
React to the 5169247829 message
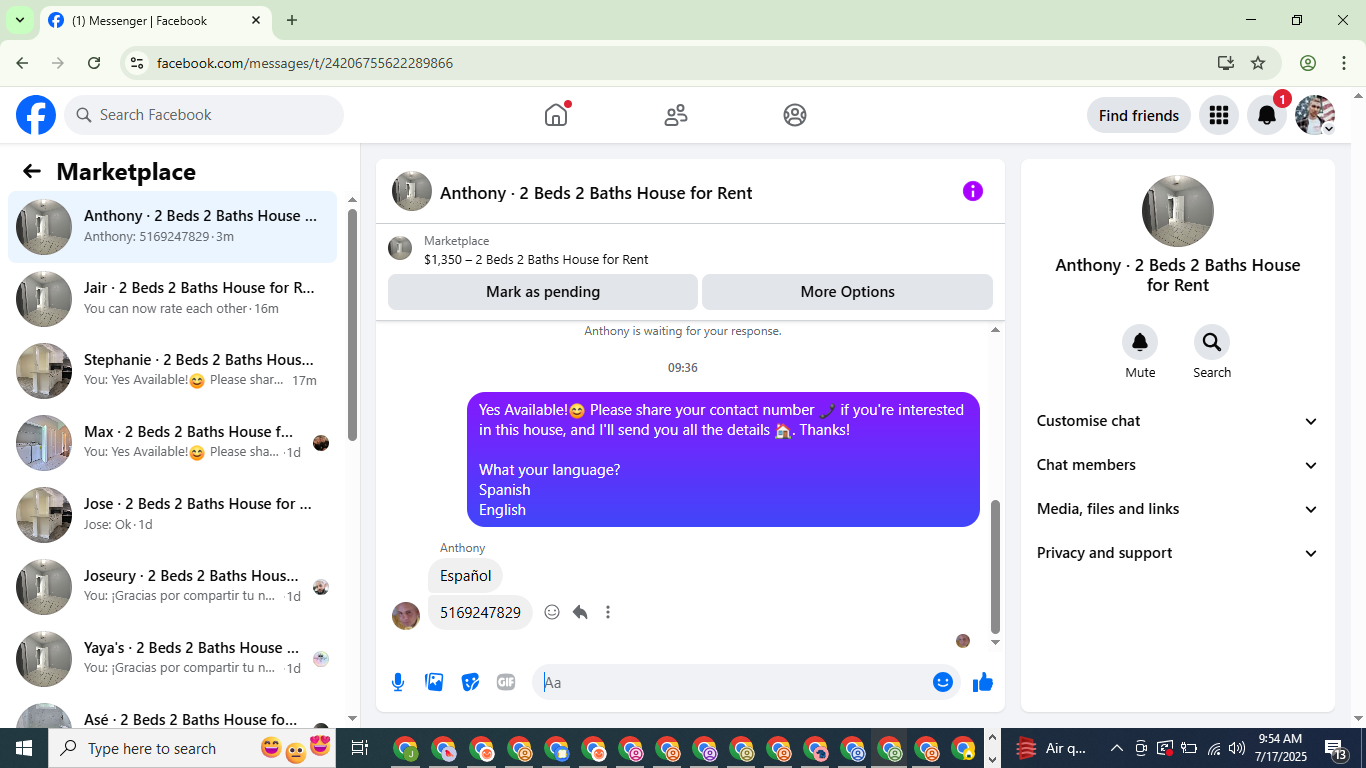click(552, 612)
